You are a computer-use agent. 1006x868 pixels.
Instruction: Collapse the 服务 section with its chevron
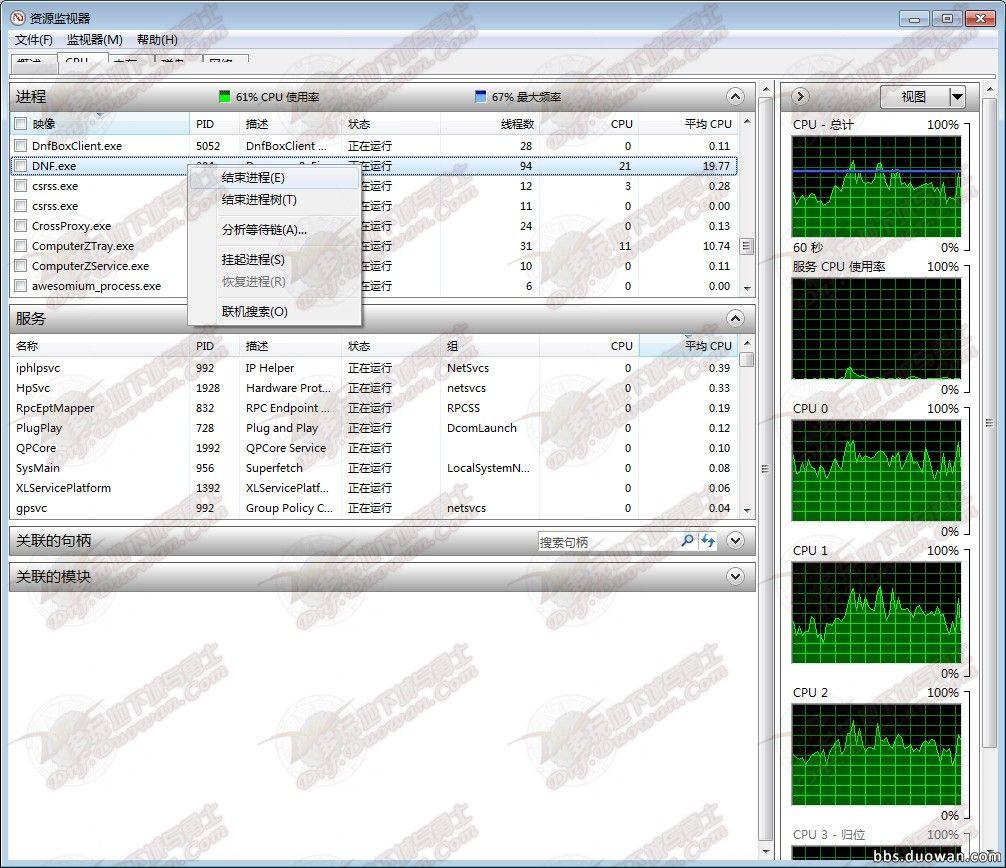coord(735,319)
